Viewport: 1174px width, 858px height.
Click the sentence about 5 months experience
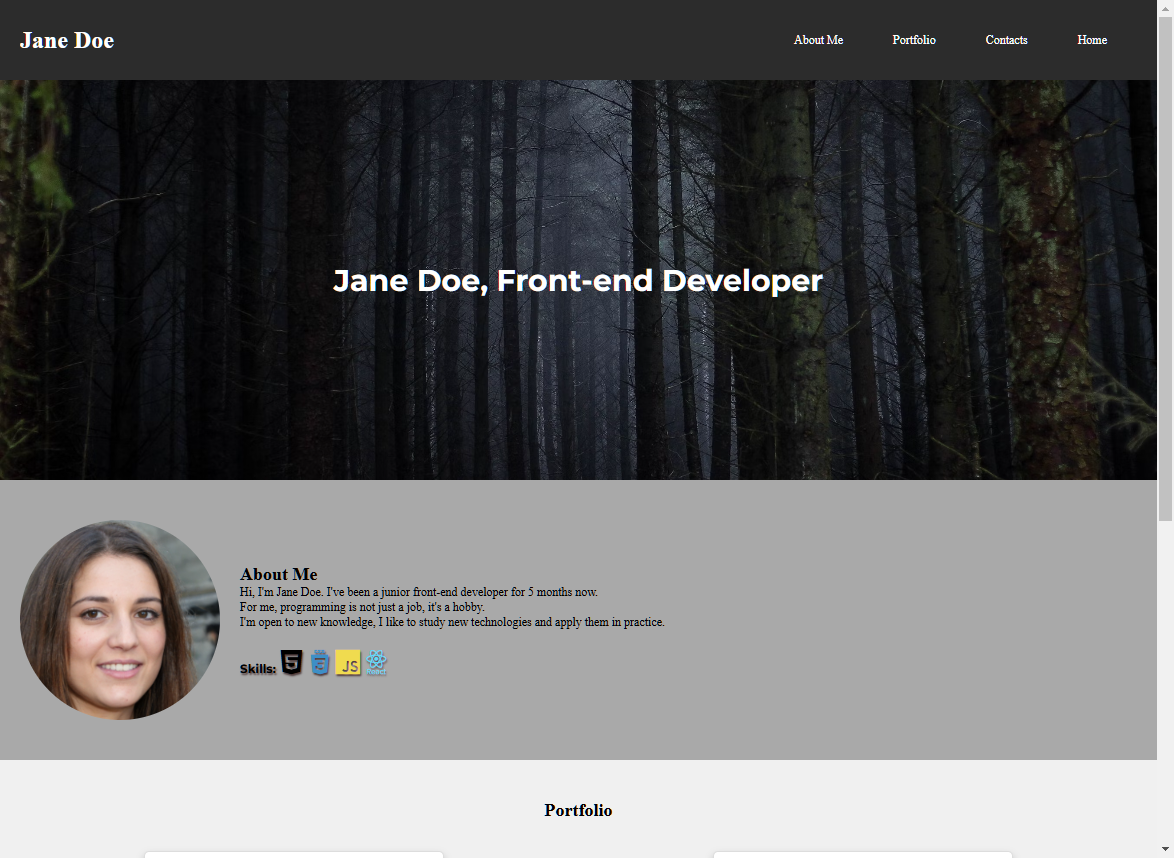[x=419, y=591]
